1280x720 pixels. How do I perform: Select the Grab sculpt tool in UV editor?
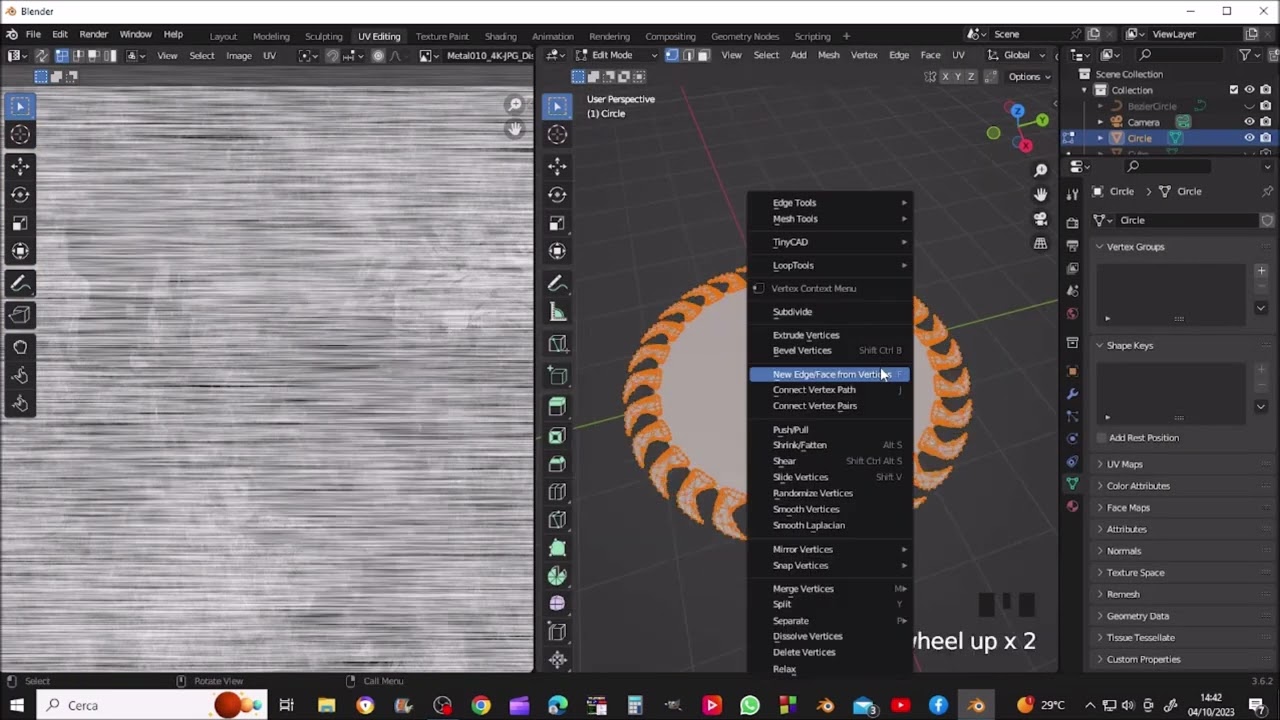(20, 347)
